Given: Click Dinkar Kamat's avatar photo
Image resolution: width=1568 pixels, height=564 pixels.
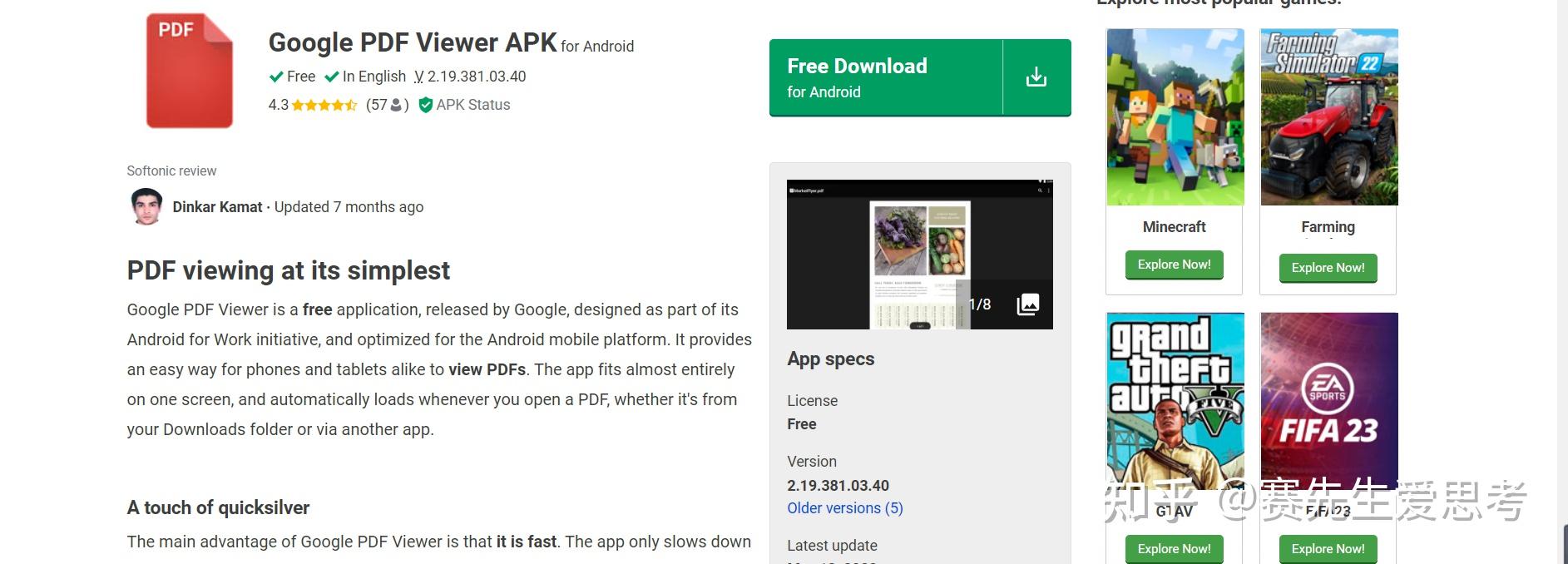Looking at the screenshot, I should click(x=147, y=206).
